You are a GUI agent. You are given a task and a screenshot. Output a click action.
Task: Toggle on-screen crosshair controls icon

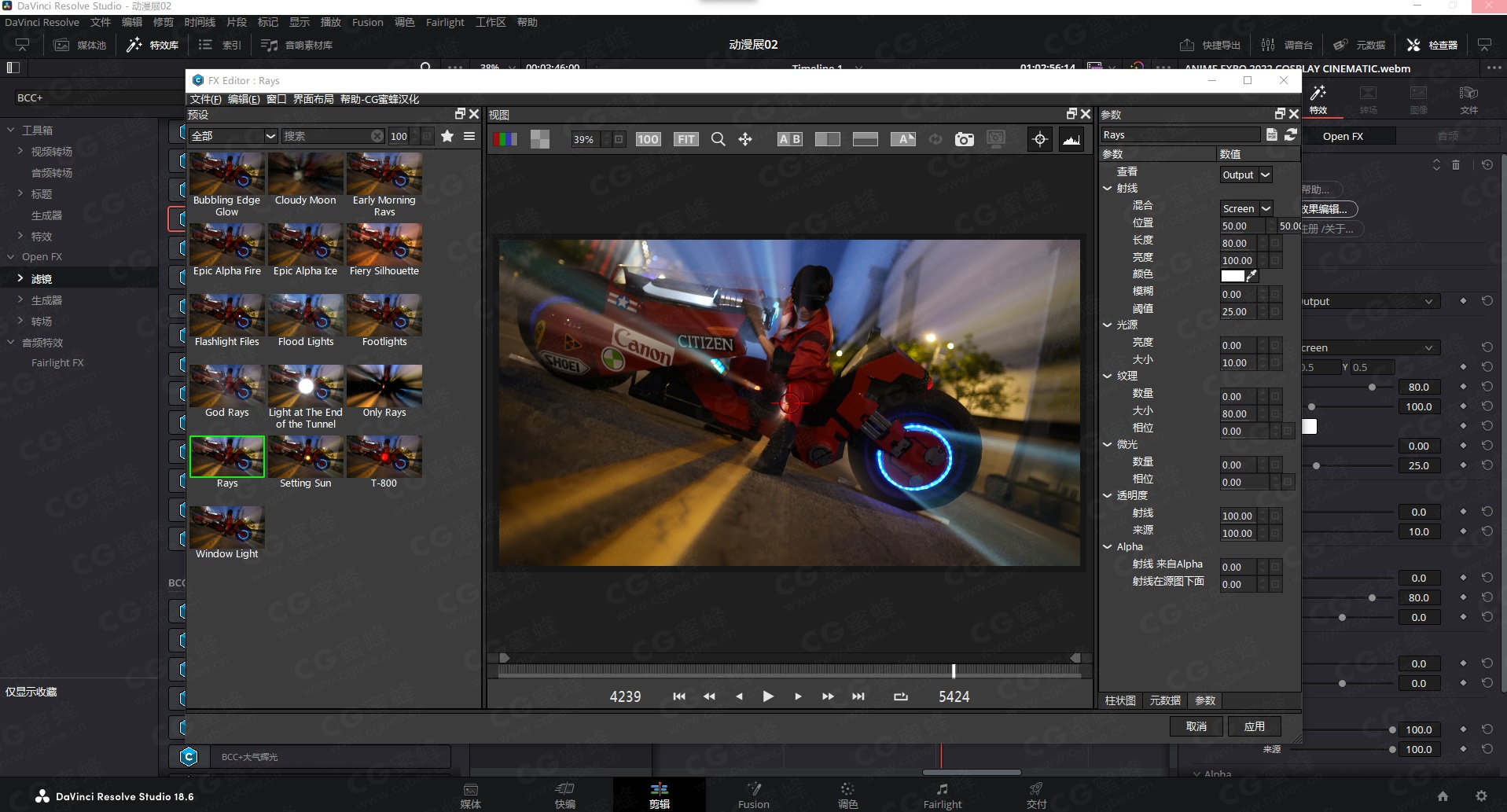1040,139
